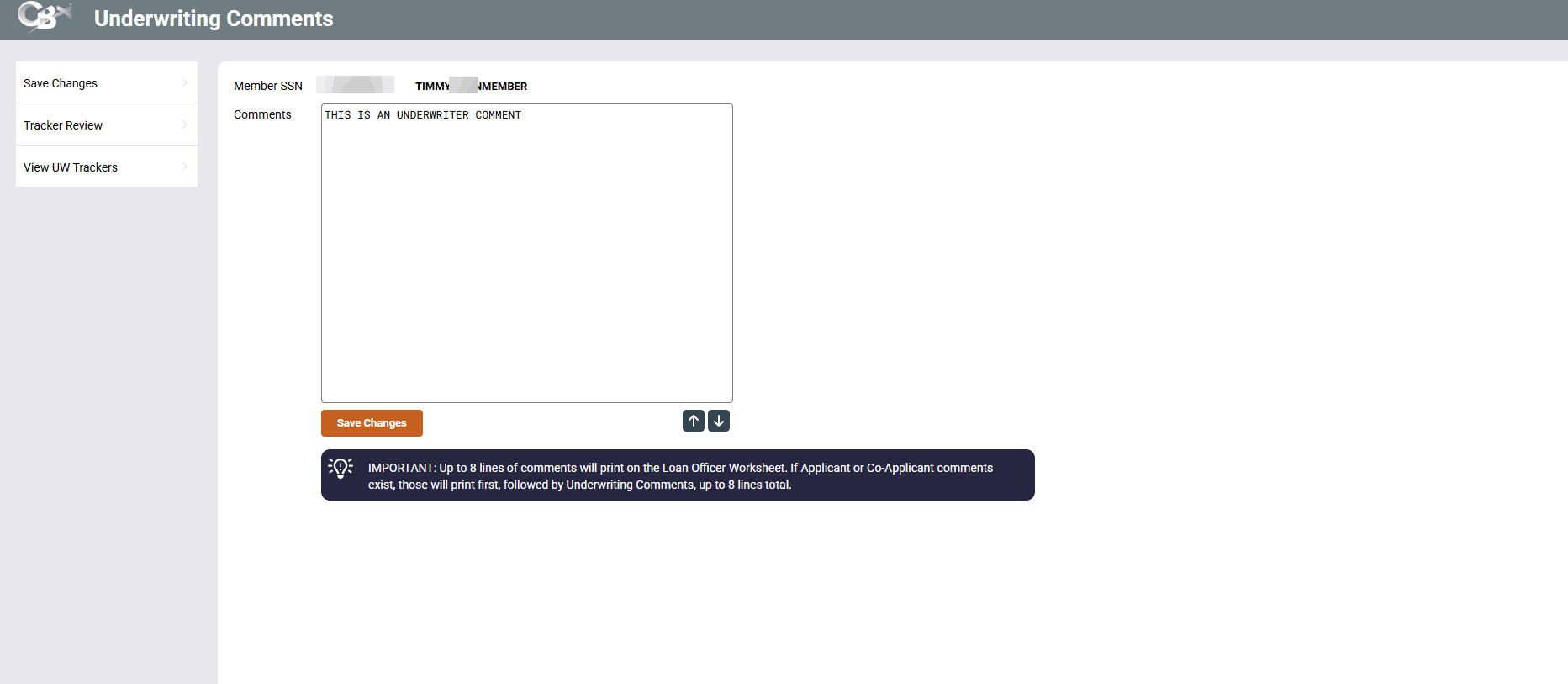Click the Comments field label
This screenshot has width=1568, height=684.
tap(262, 114)
